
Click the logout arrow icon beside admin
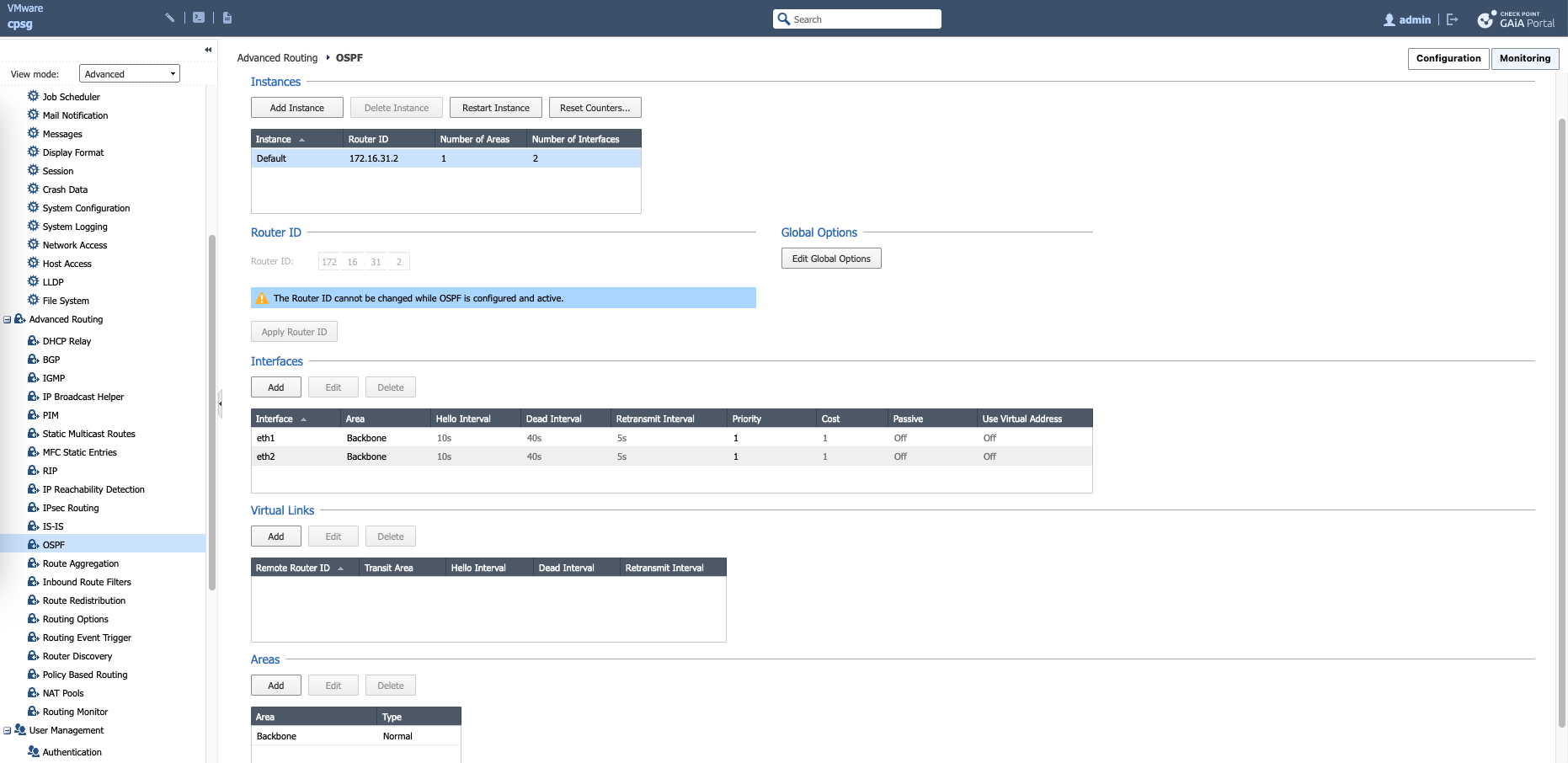1453,19
